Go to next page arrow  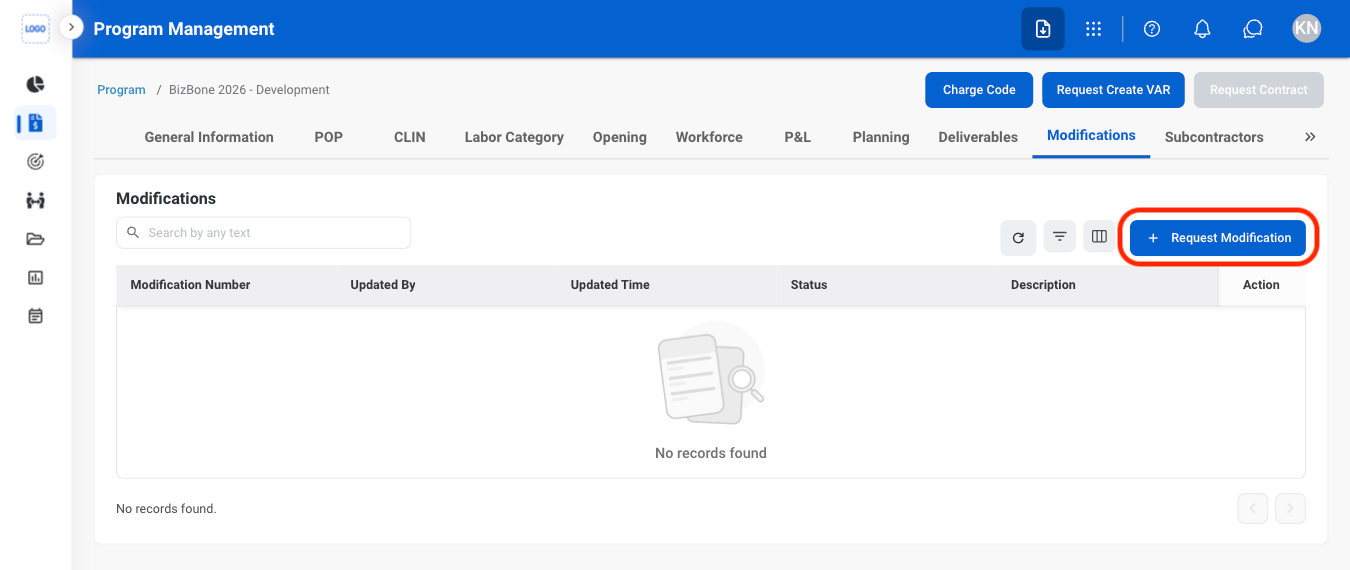coord(1290,509)
